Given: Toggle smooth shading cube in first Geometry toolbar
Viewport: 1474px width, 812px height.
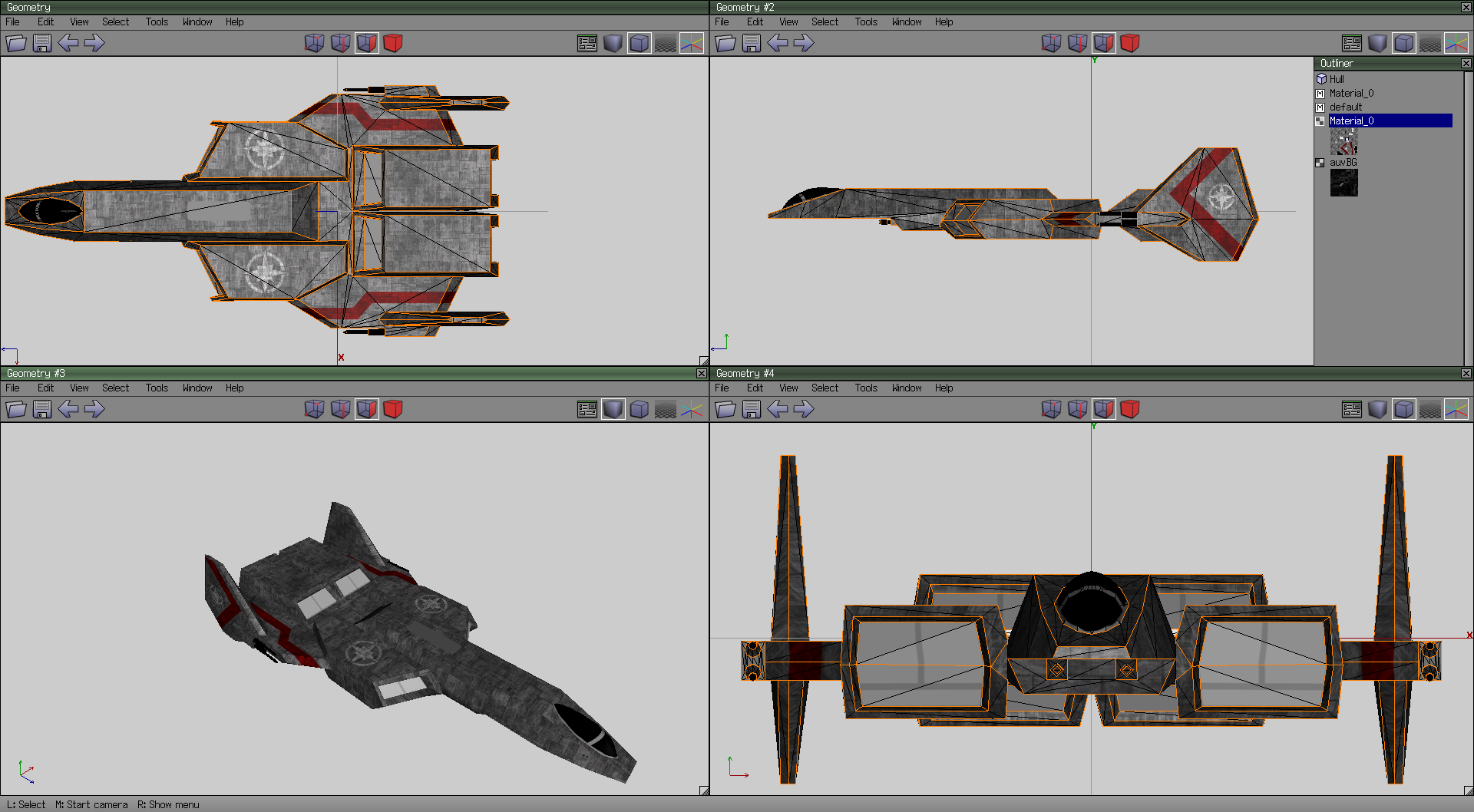Looking at the screenshot, I should (613, 44).
